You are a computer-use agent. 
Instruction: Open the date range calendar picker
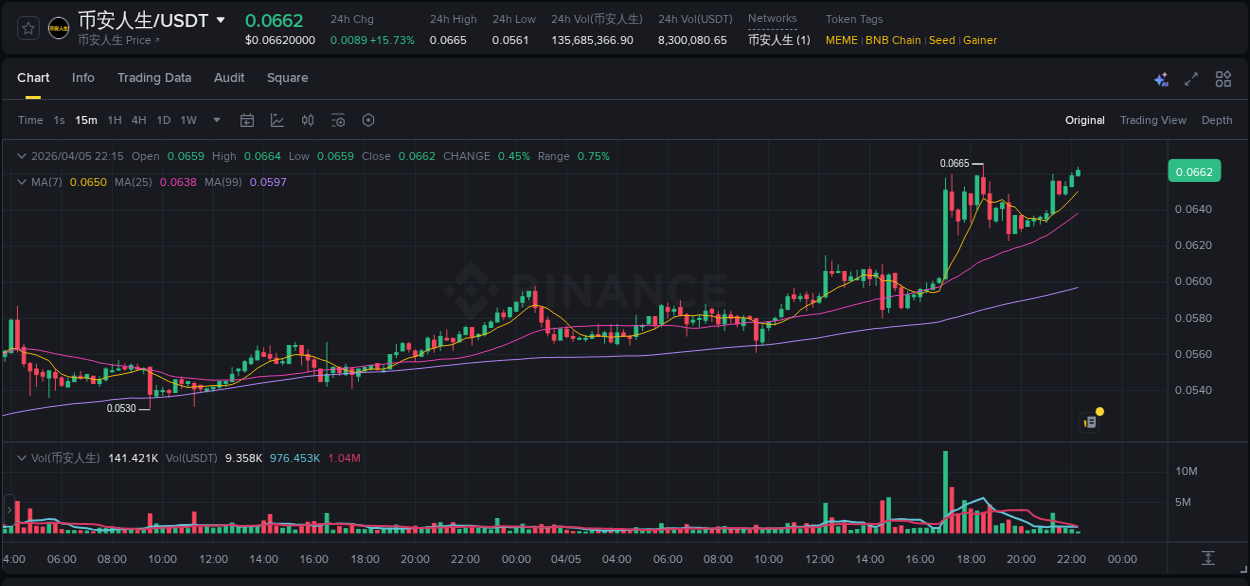click(247, 120)
